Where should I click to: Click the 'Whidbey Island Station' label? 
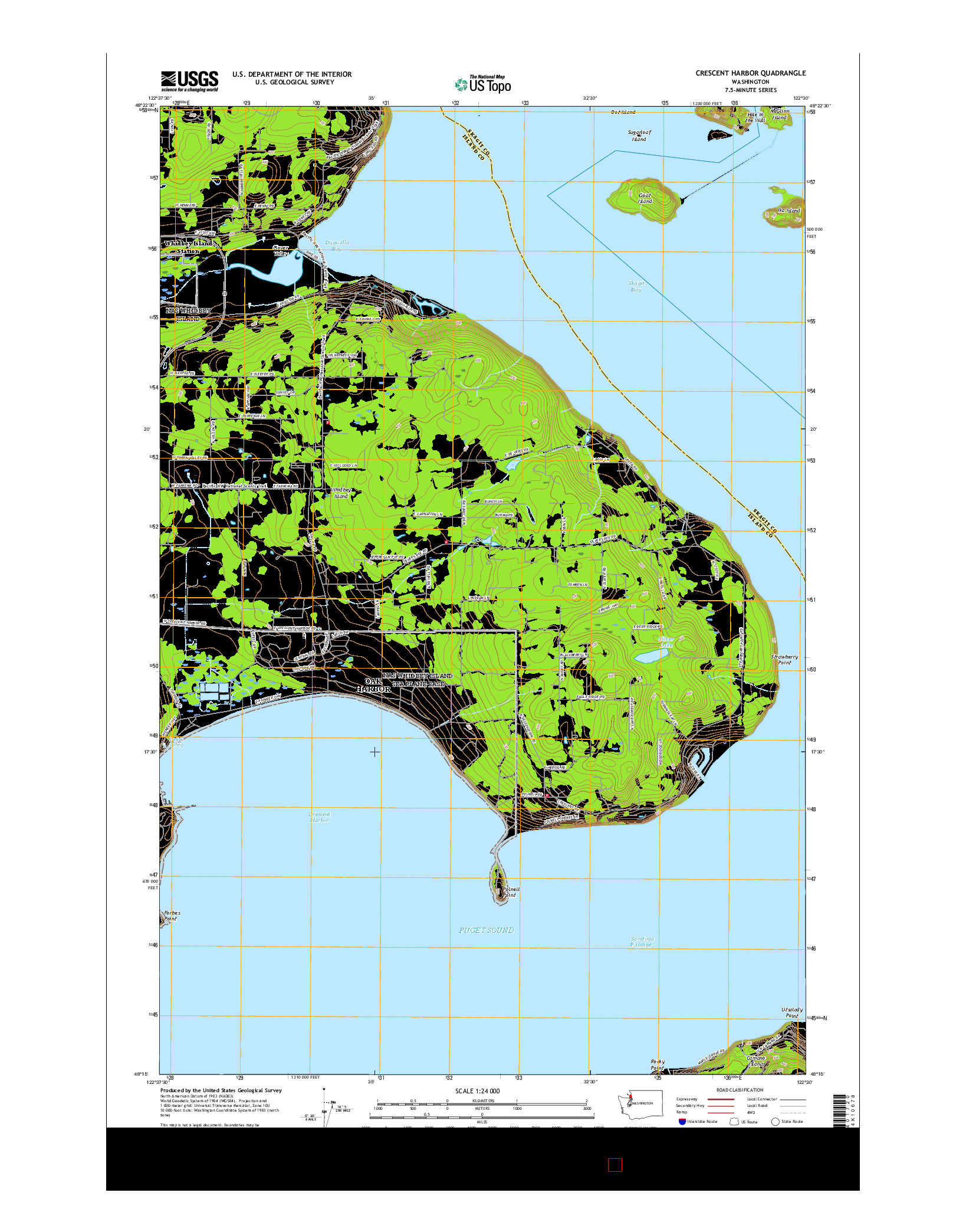click(x=188, y=247)
